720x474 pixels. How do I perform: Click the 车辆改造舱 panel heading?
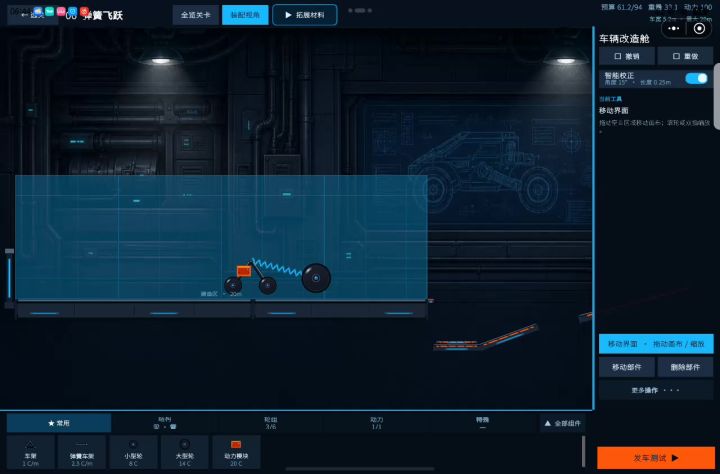pos(624,39)
